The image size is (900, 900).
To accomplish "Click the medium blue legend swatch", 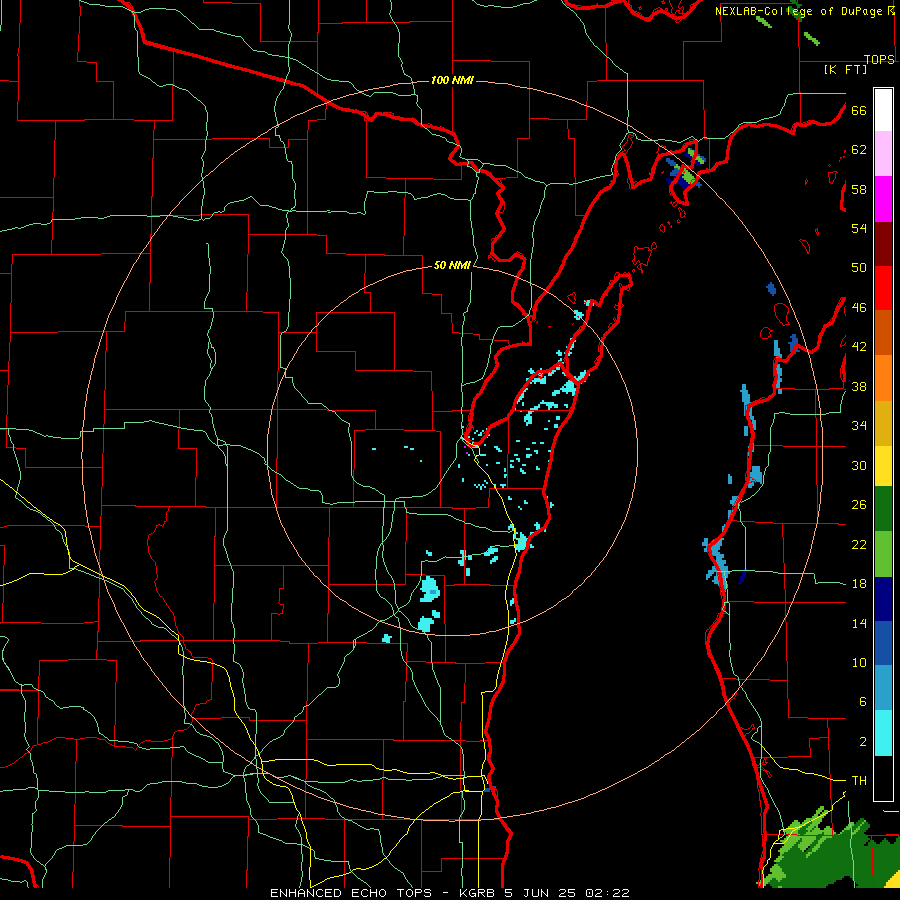I will click(x=883, y=643).
